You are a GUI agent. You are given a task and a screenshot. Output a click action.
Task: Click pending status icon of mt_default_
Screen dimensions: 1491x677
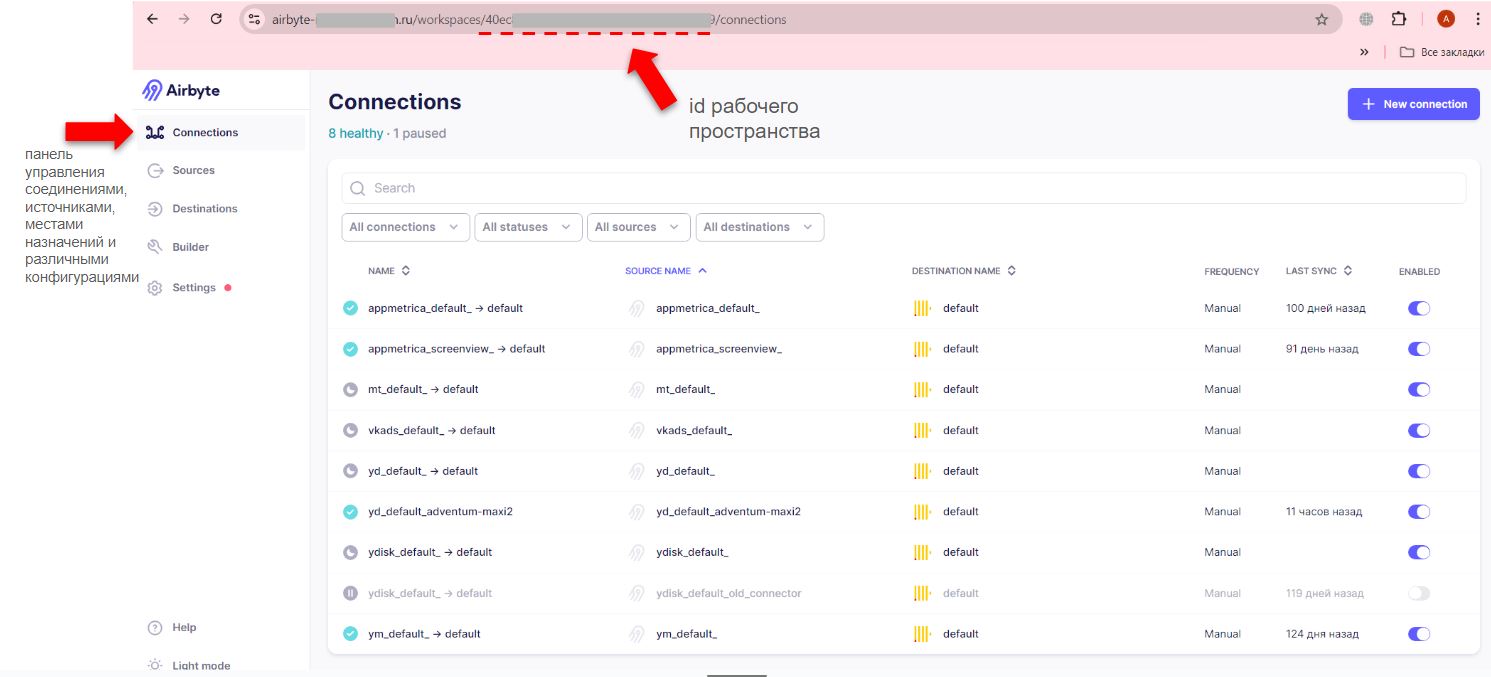(350, 389)
